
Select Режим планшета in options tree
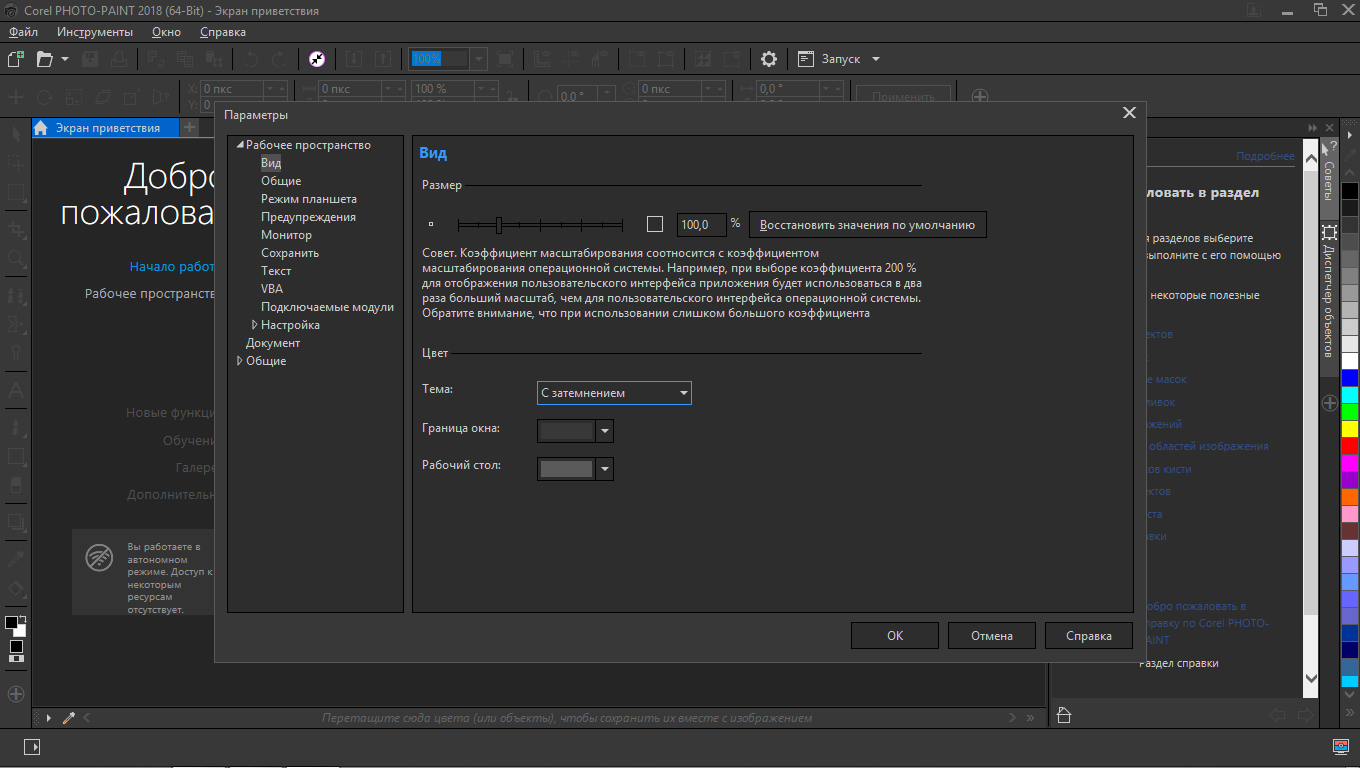click(309, 199)
